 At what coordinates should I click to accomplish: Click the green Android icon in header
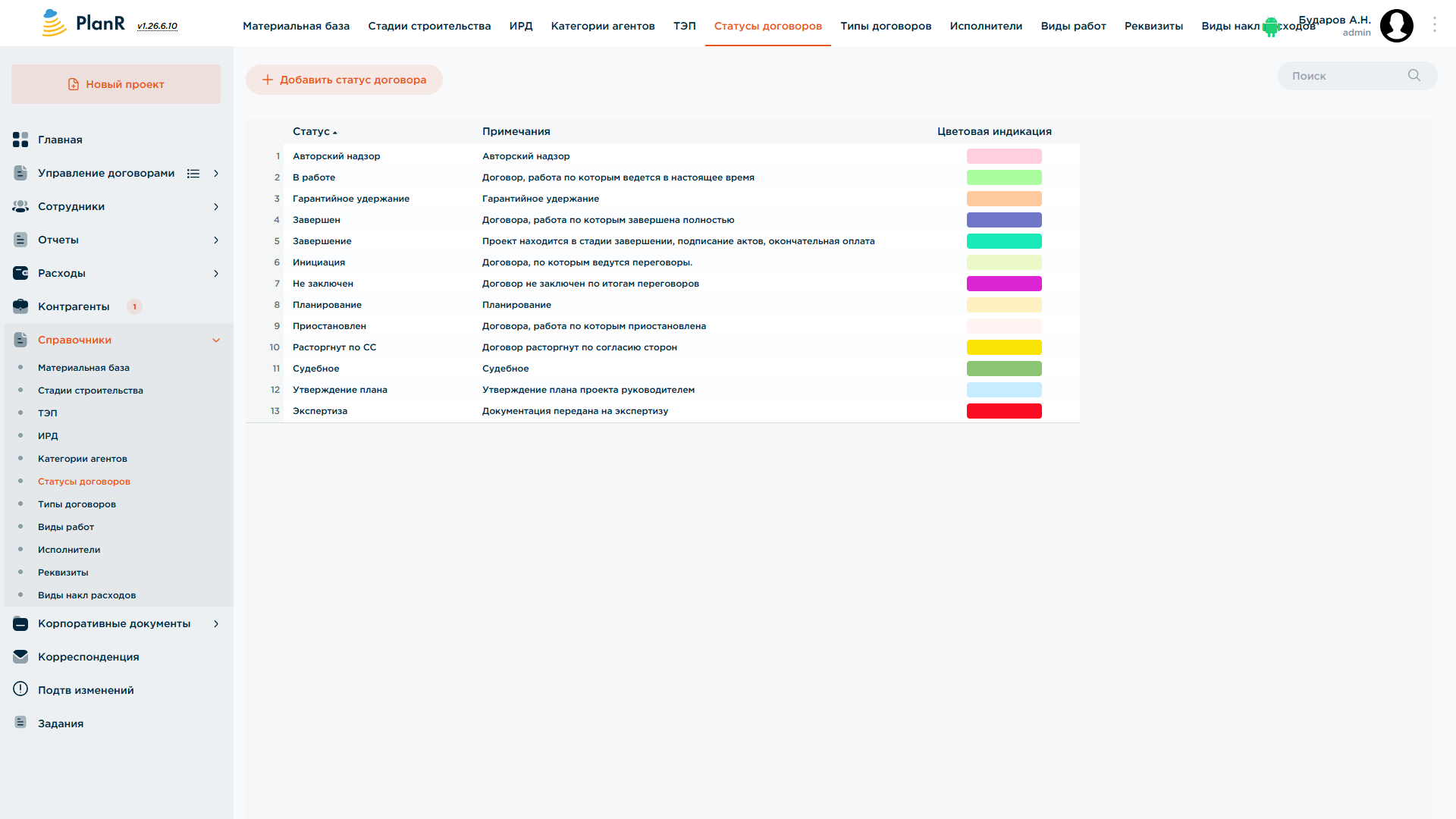coord(1271,27)
